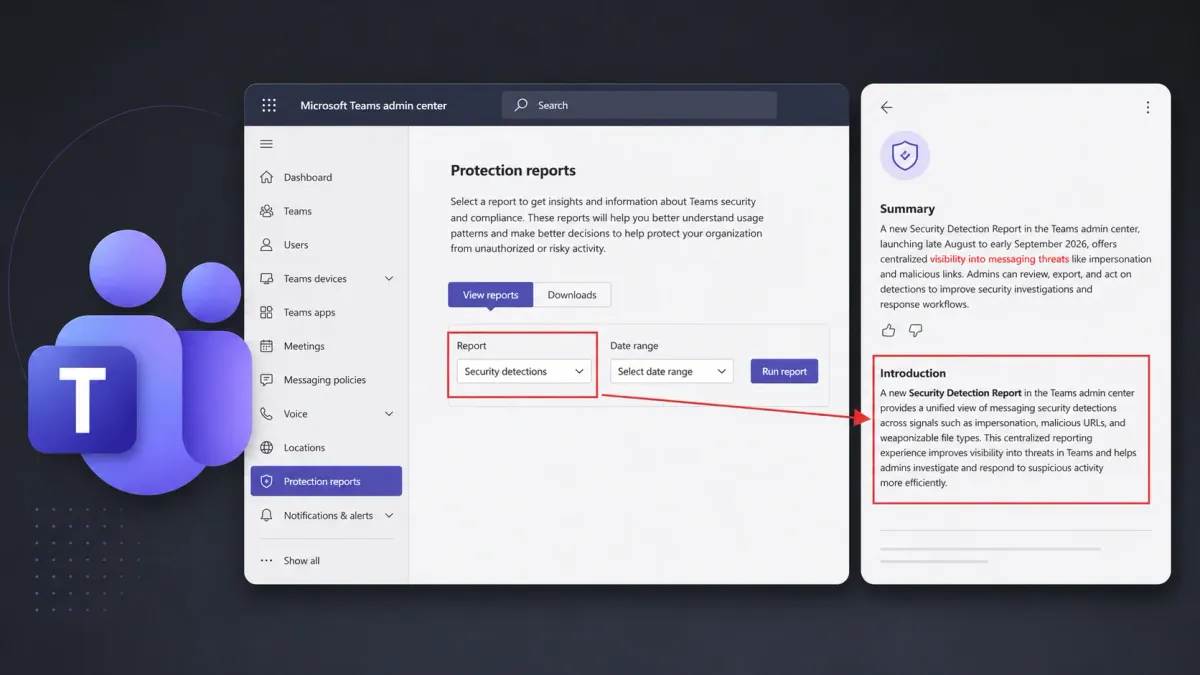Click the Protection reports shield icon

[266, 481]
